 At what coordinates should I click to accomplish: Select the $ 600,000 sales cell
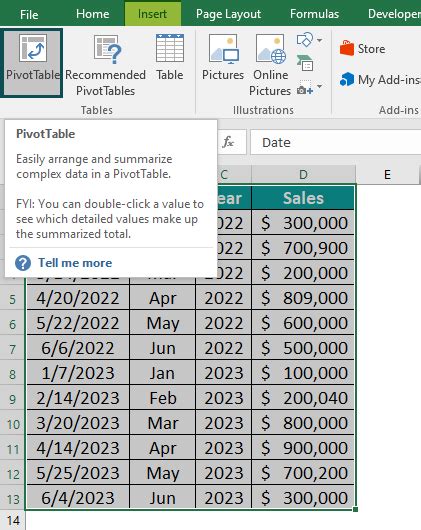303,323
